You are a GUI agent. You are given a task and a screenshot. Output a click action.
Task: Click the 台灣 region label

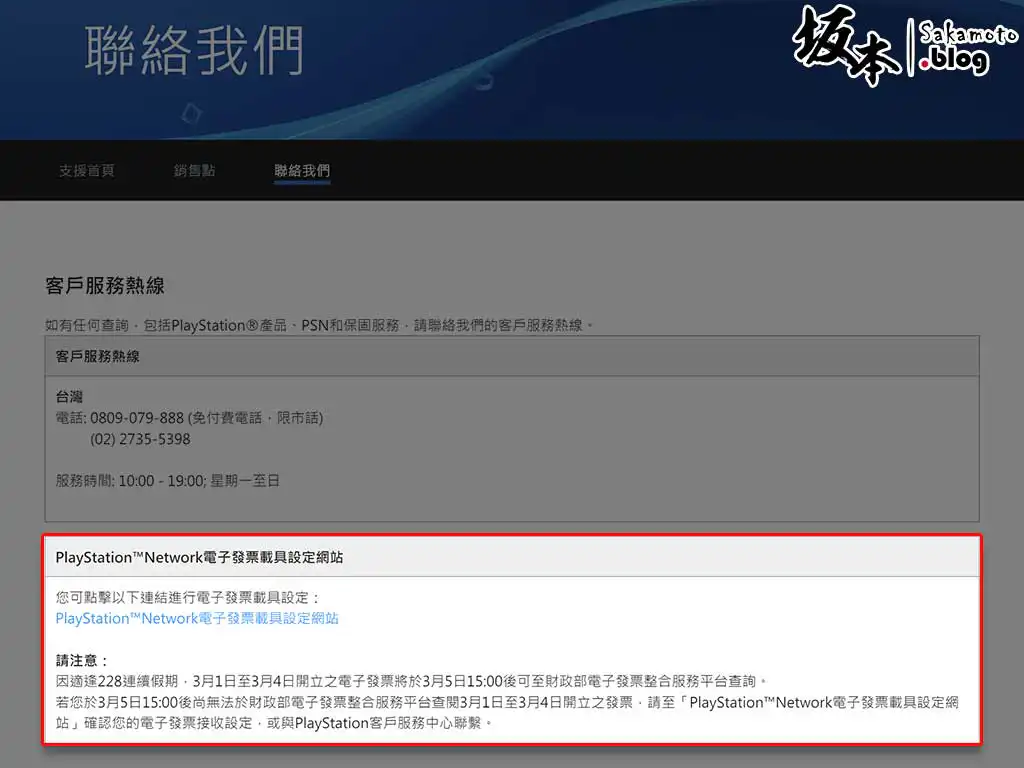70,397
